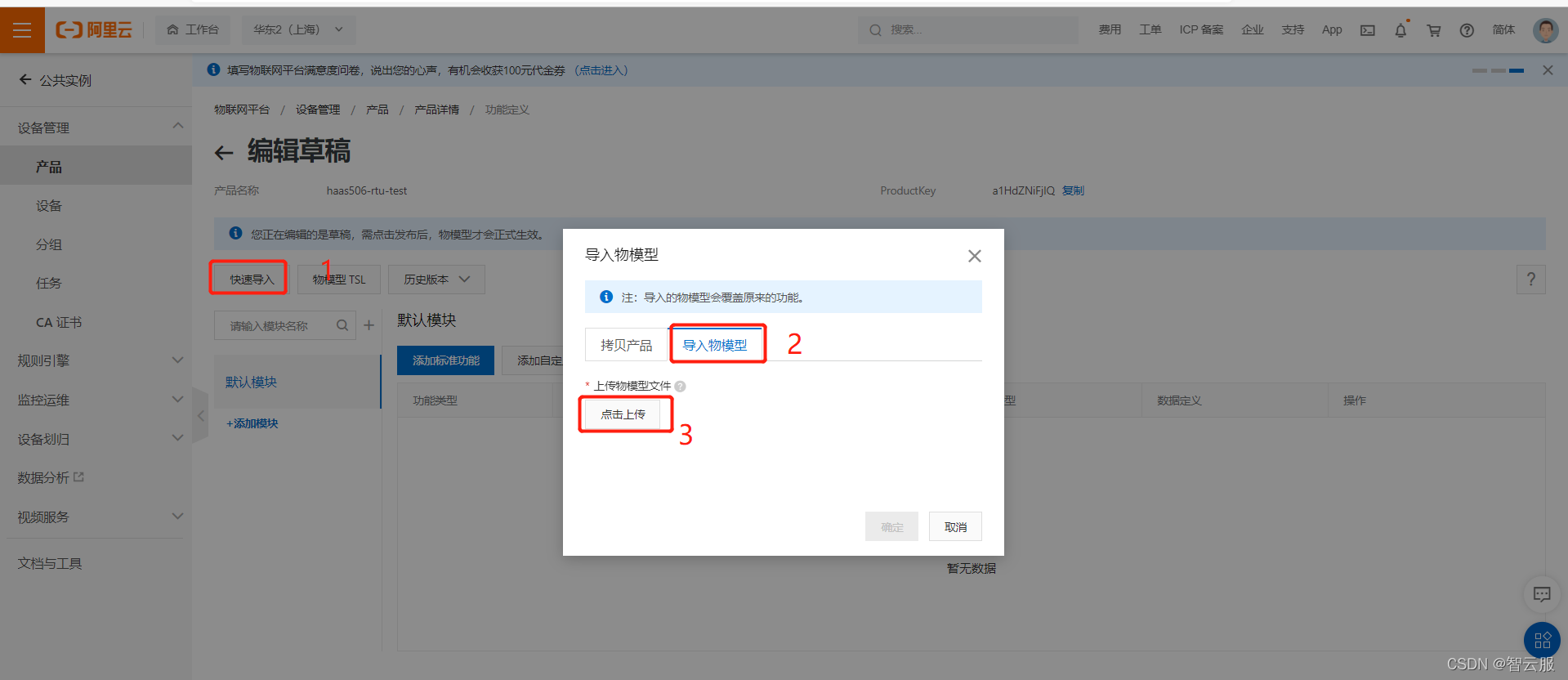Open the blue floating shortcuts grid button
Image resolution: width=1568 pixels, height=680 pixels.
1542,640
